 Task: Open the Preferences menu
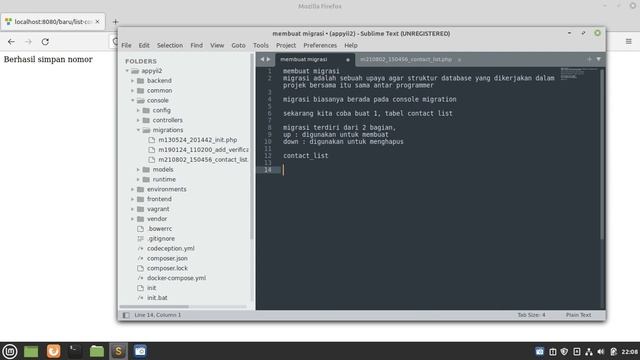(320, 45)
